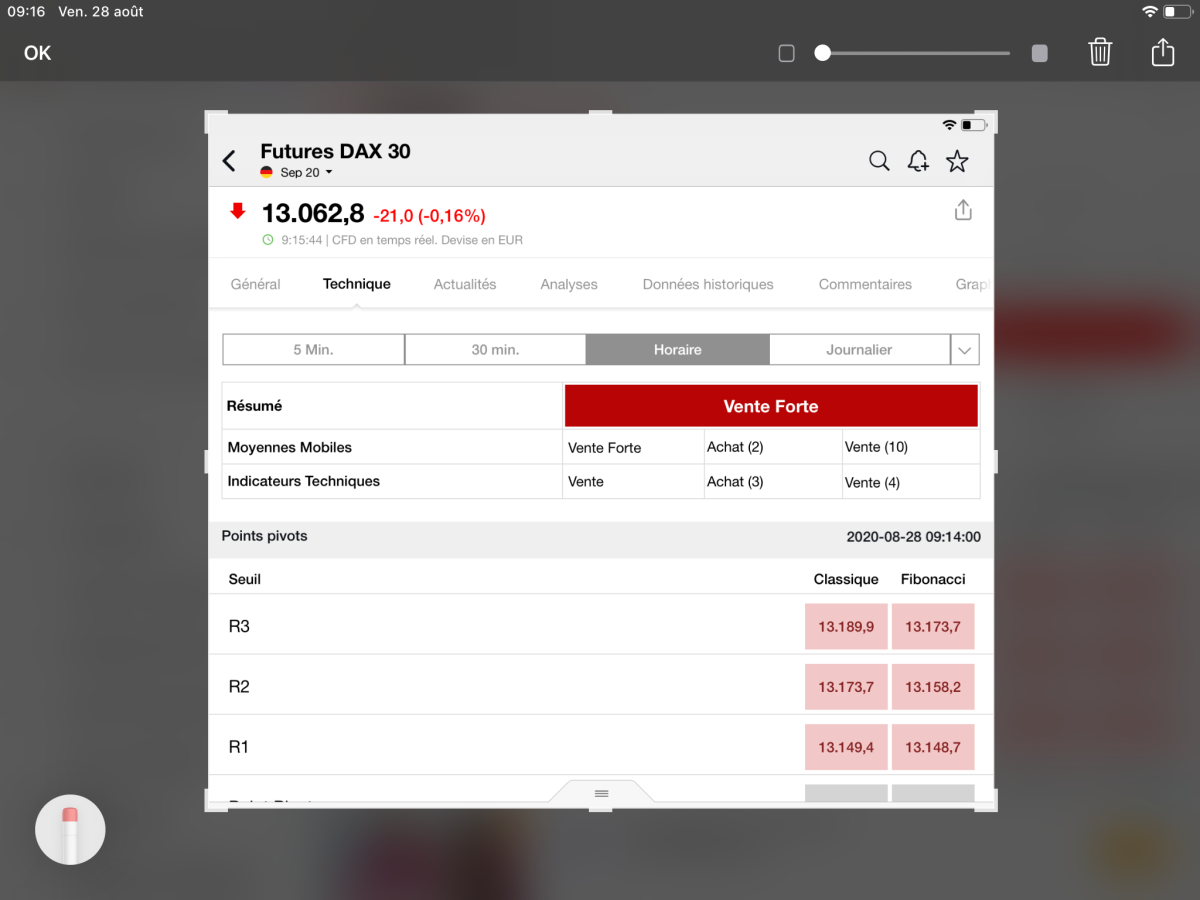Tap R1 Fibonacci value 13.148,7
The height and width of the screenshot is (900, 1200).
(933, 747)
